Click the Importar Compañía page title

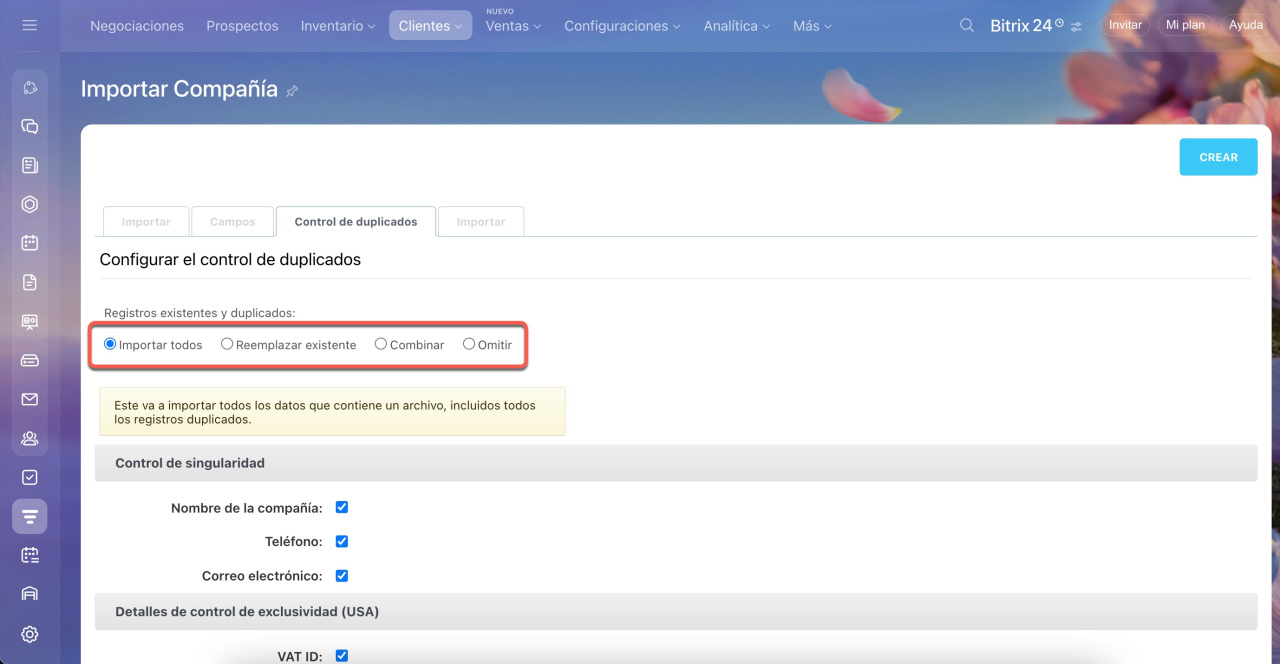(x=179, y=89)
